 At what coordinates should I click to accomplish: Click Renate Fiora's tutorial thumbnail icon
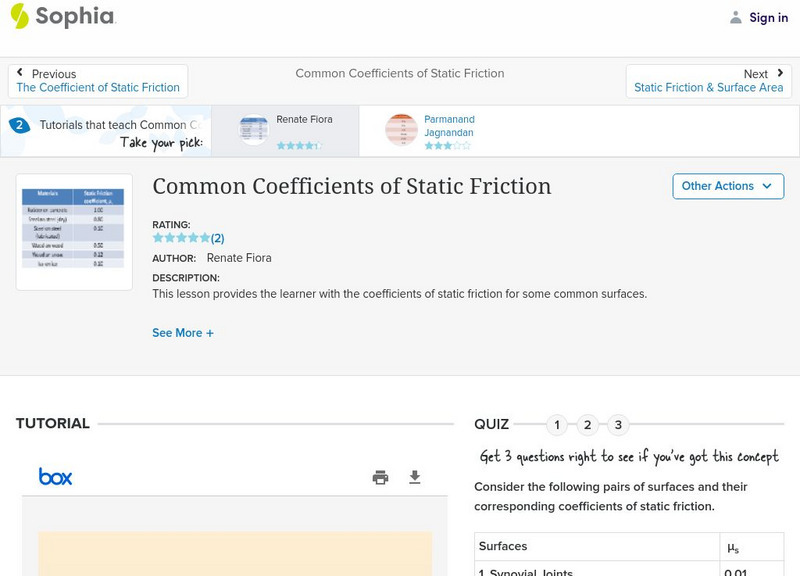(x=254, y=130)
